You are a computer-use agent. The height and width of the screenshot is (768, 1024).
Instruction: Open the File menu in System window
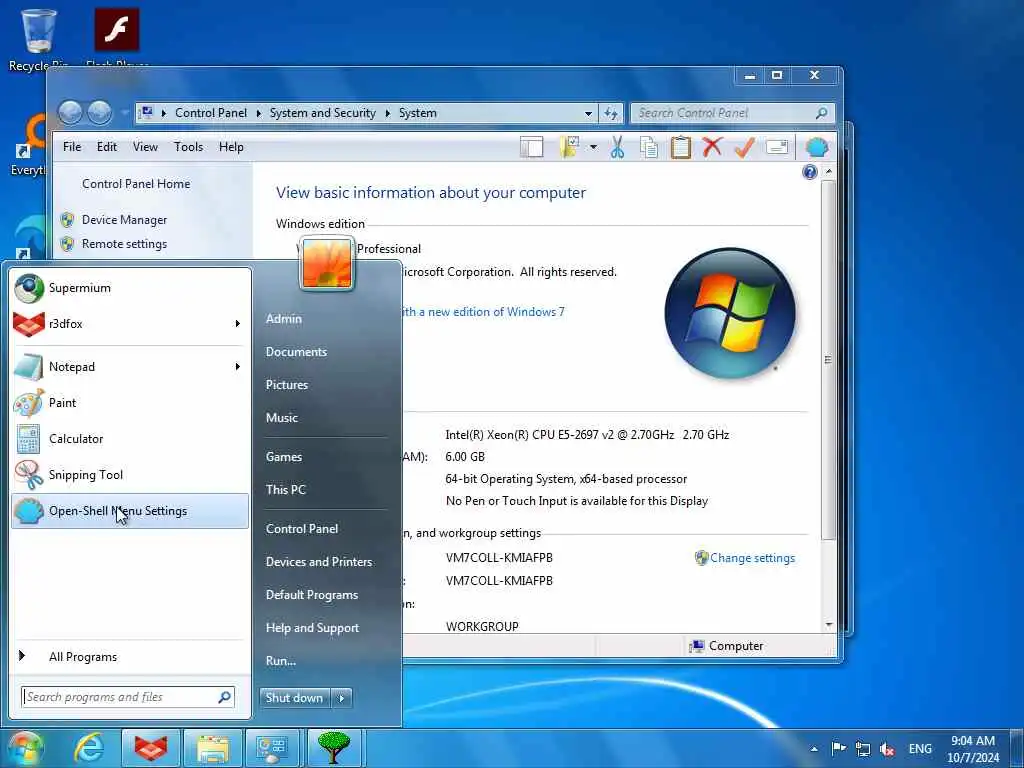tap(72, 147)
